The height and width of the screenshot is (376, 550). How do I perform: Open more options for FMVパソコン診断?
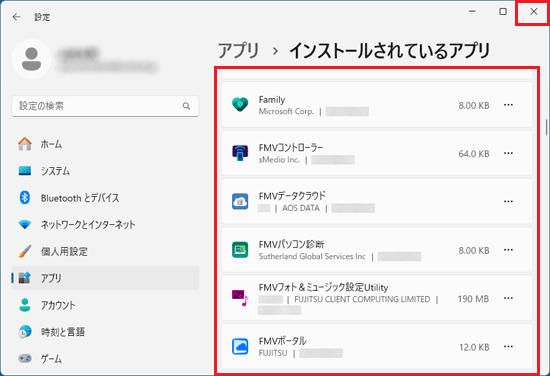508,250
